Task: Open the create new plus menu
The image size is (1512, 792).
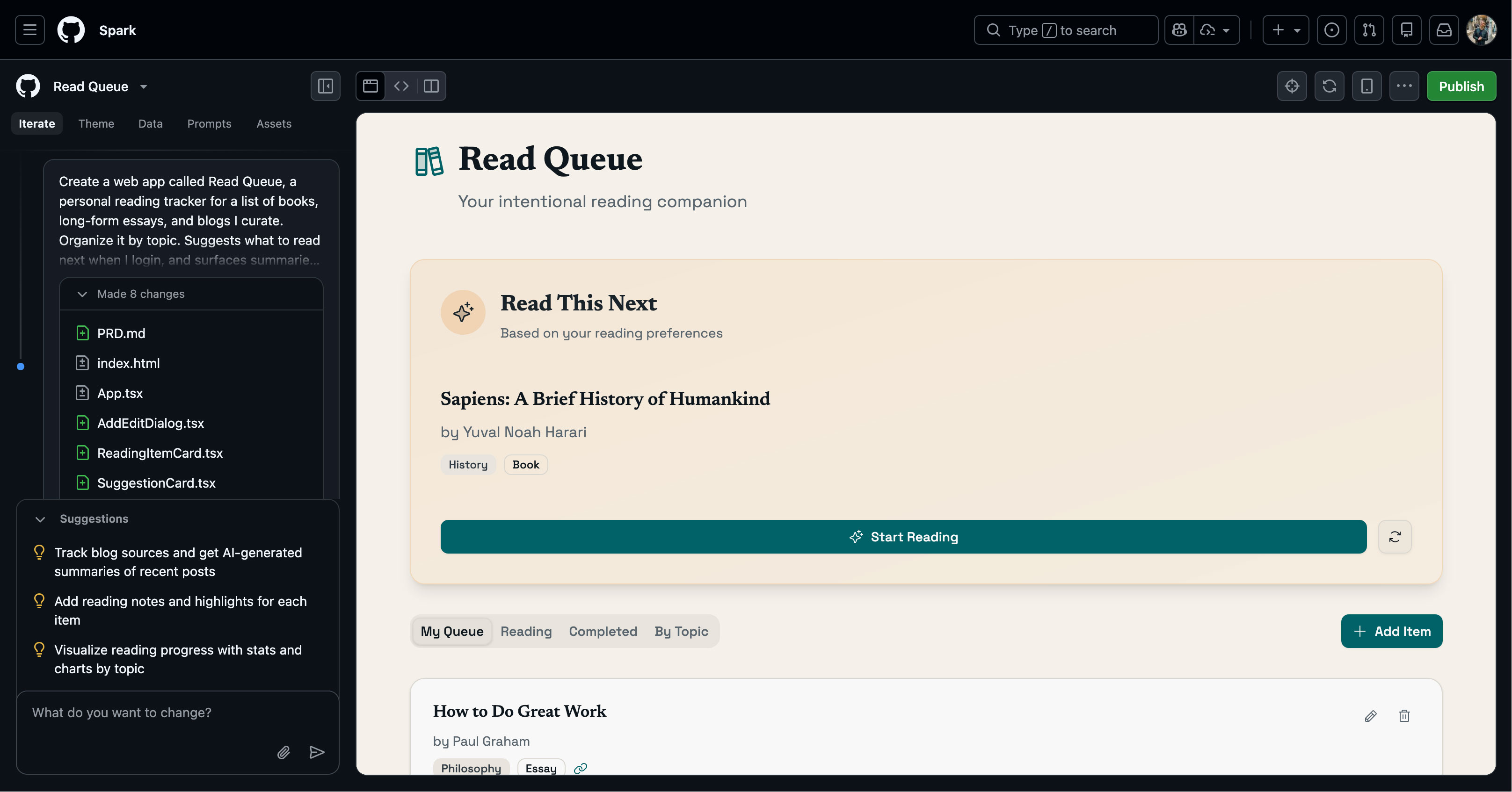Action: [1286, 30]
